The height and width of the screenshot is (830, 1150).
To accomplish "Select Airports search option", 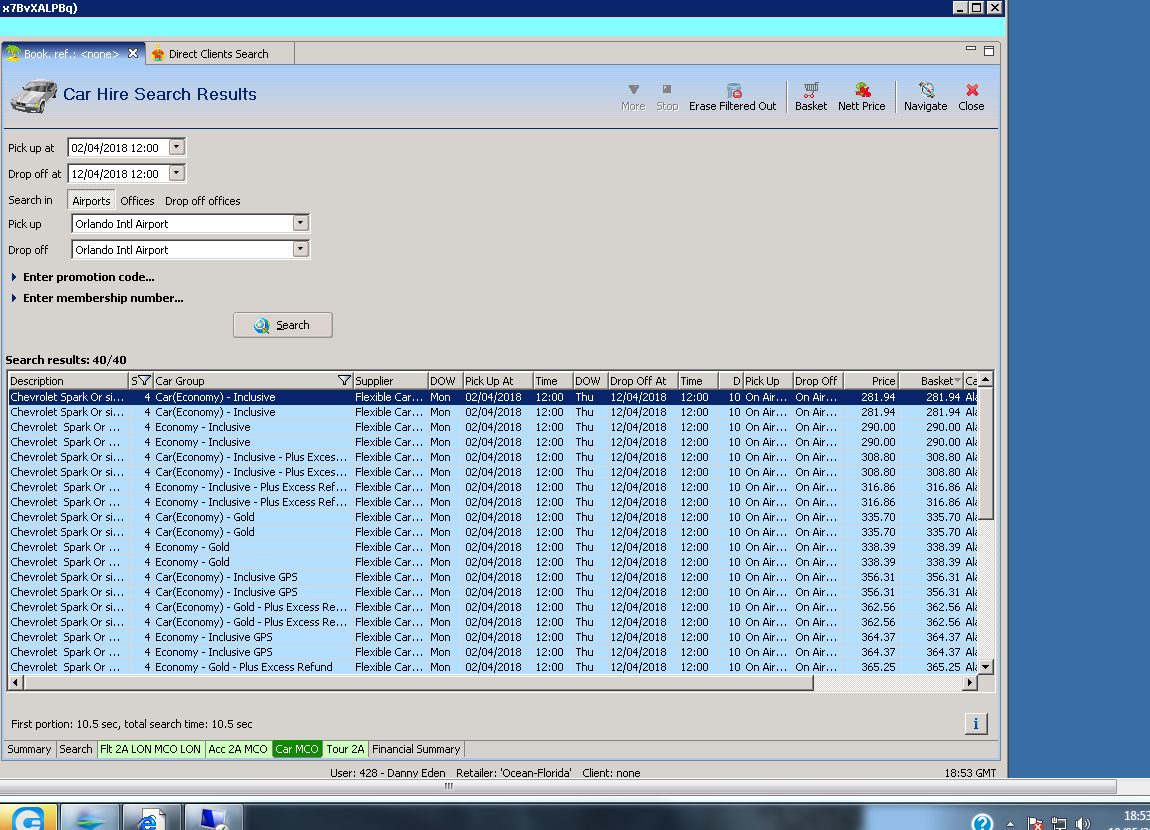I will pyautogui.click(x=91, y=200).
